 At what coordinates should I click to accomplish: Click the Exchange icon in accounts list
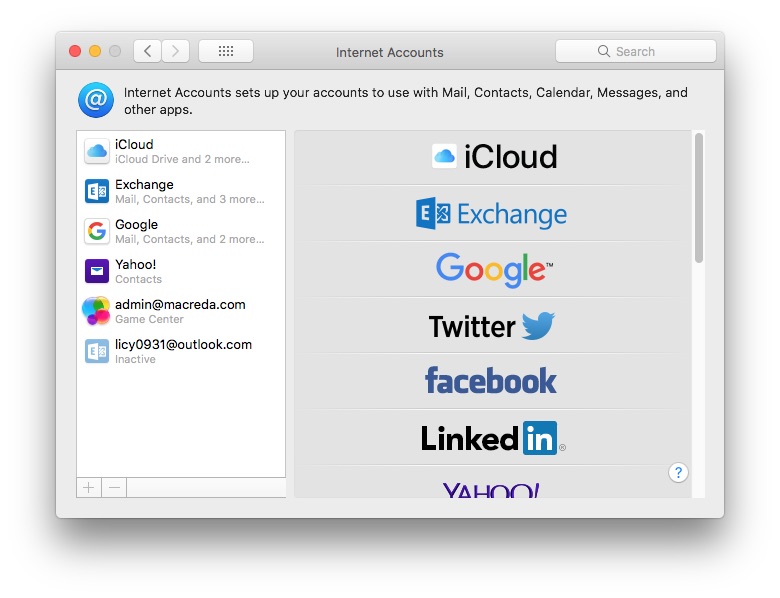97,192
